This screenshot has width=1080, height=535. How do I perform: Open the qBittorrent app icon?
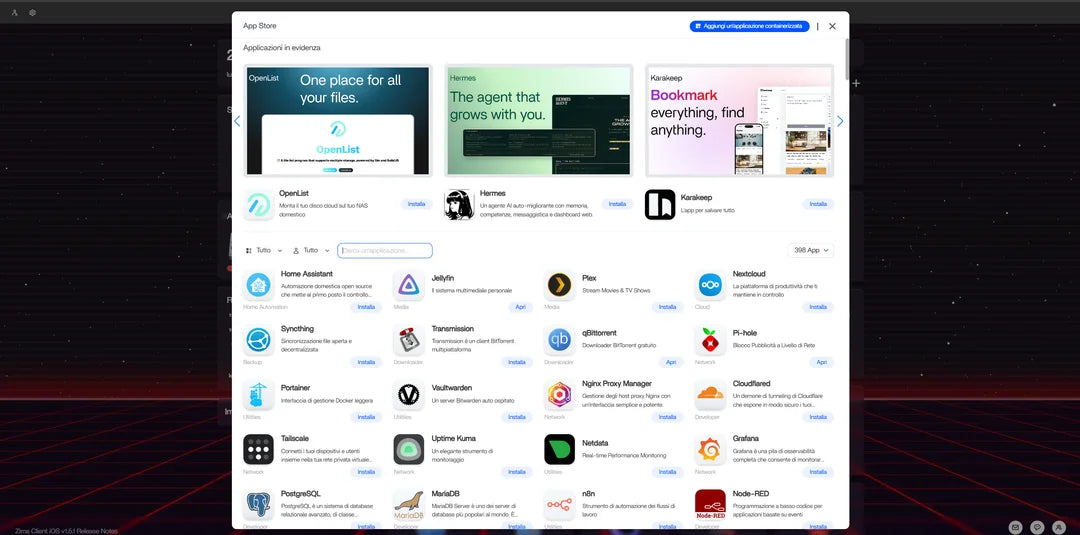pyautogui.click(x=559, y=340)
